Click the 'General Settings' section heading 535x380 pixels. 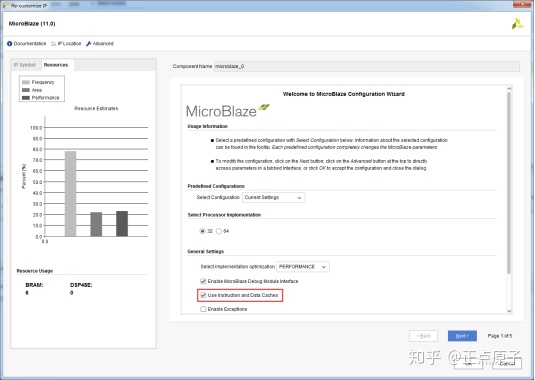point(205,251)
